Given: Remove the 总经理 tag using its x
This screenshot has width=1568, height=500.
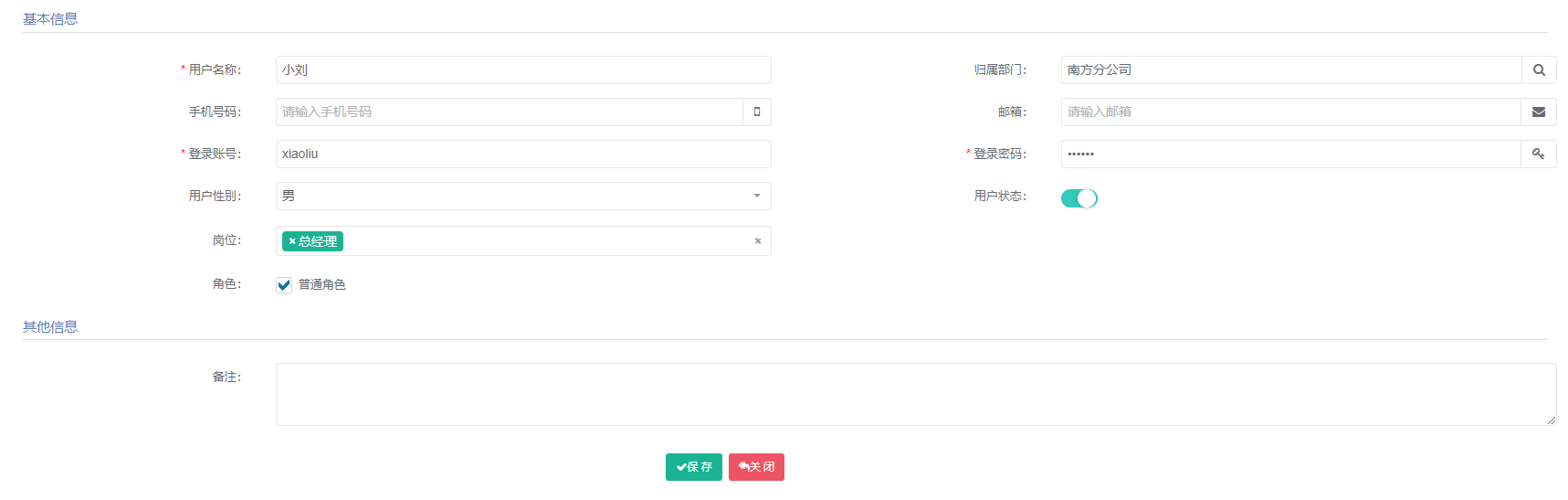Looking at the screenshot, I should pyautogui.click(x=292, y=241).
